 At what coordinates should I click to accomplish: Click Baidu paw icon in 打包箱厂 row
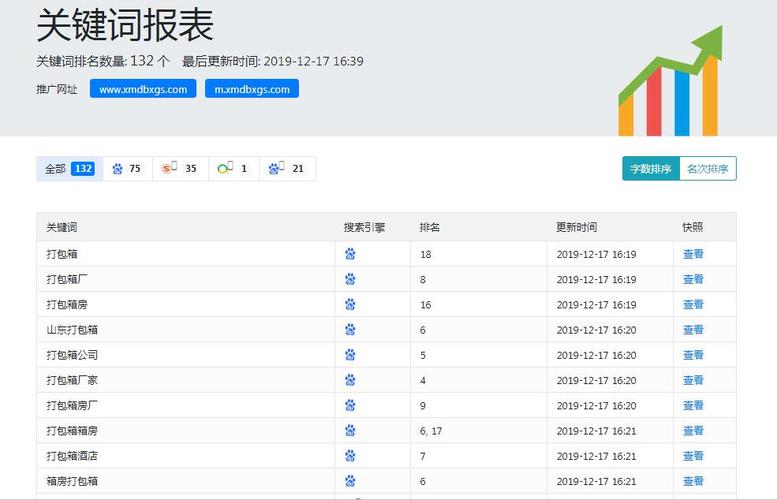(x=350, y=279)
